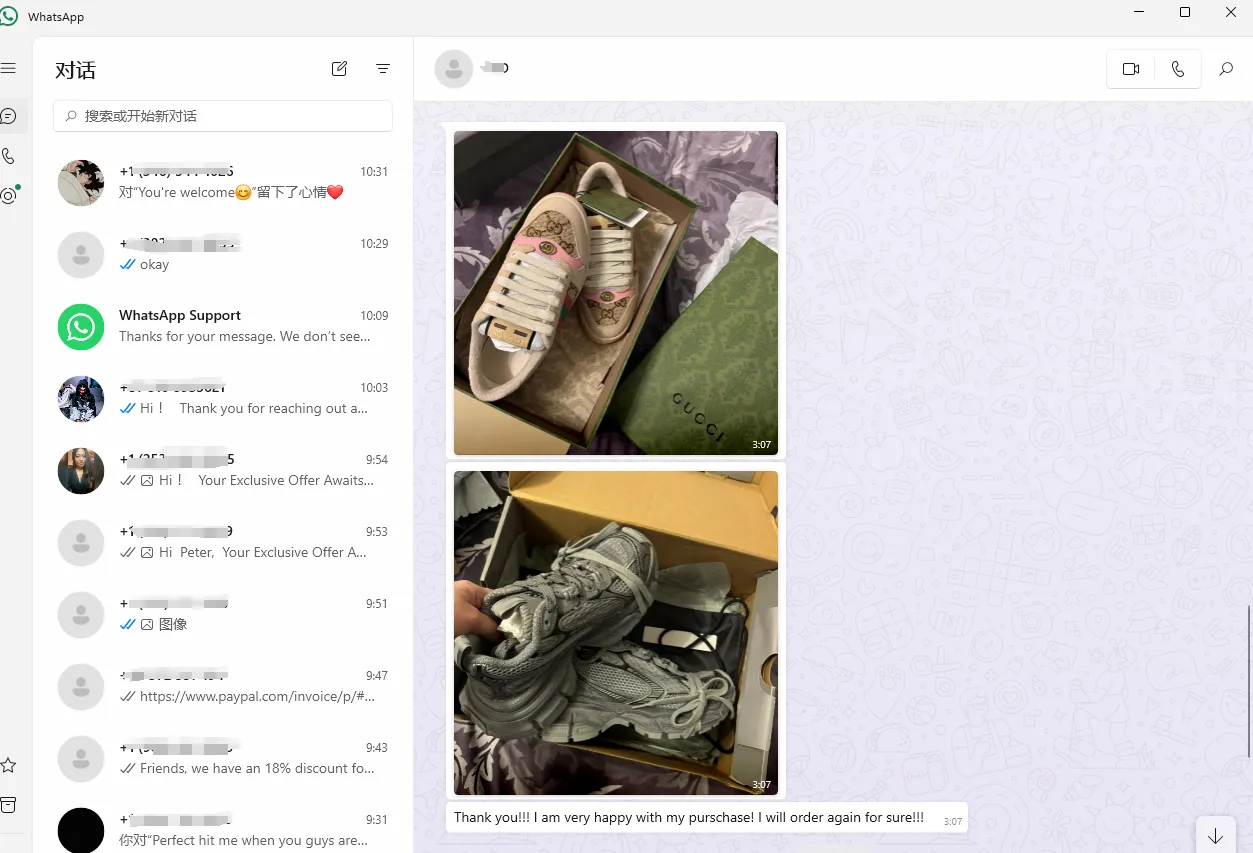Open the chat about 18% discount
Viewport: 1253px width, 853px height.
223,758
